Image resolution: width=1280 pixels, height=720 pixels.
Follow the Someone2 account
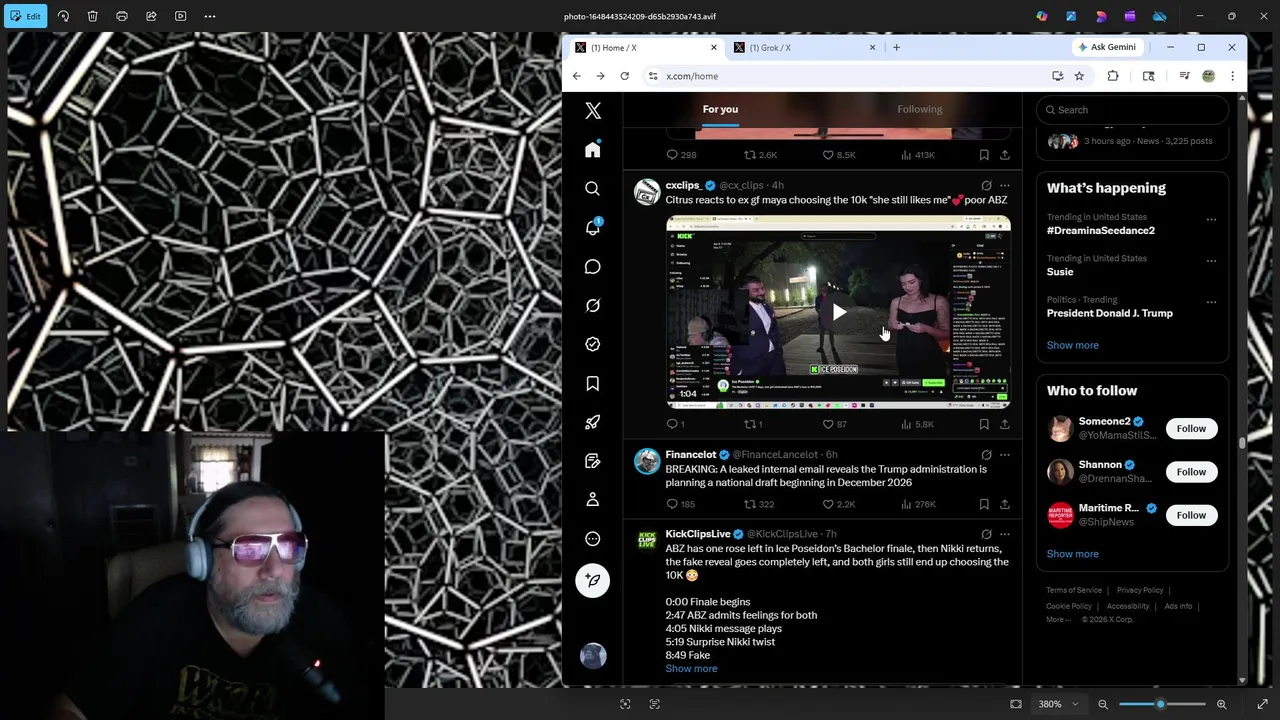1191,428
